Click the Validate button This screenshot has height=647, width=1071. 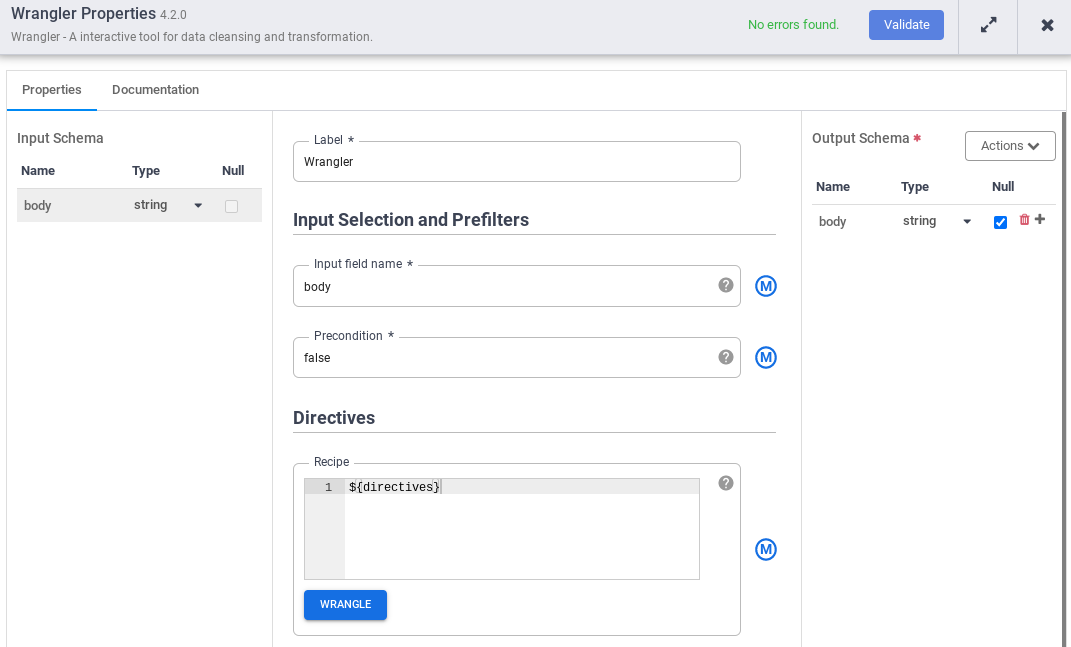[x=906, y=25]
